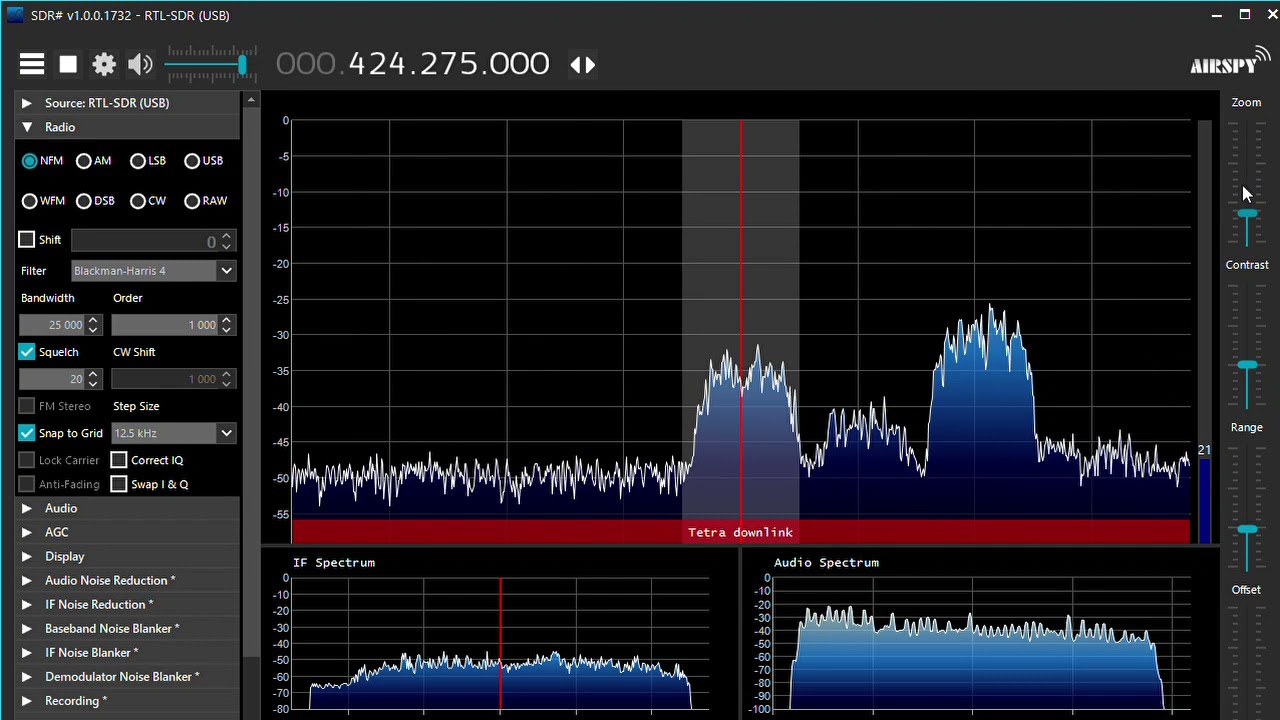1280x720 pixels.
Task: Click the Bandwidth spinner arrows
Action: pyautogui.click(x=93, y=325)
